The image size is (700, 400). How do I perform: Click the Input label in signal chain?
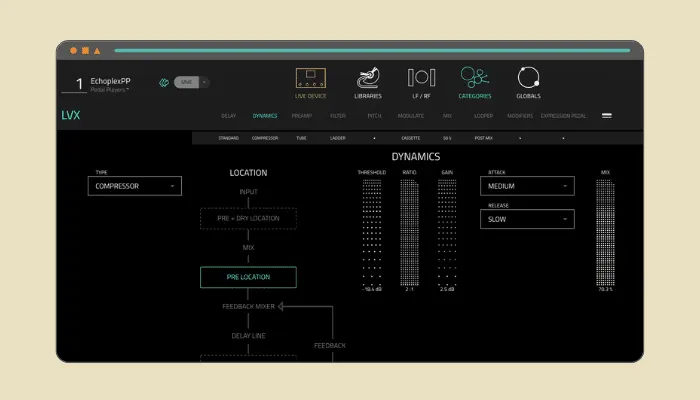tap(248, 192)
